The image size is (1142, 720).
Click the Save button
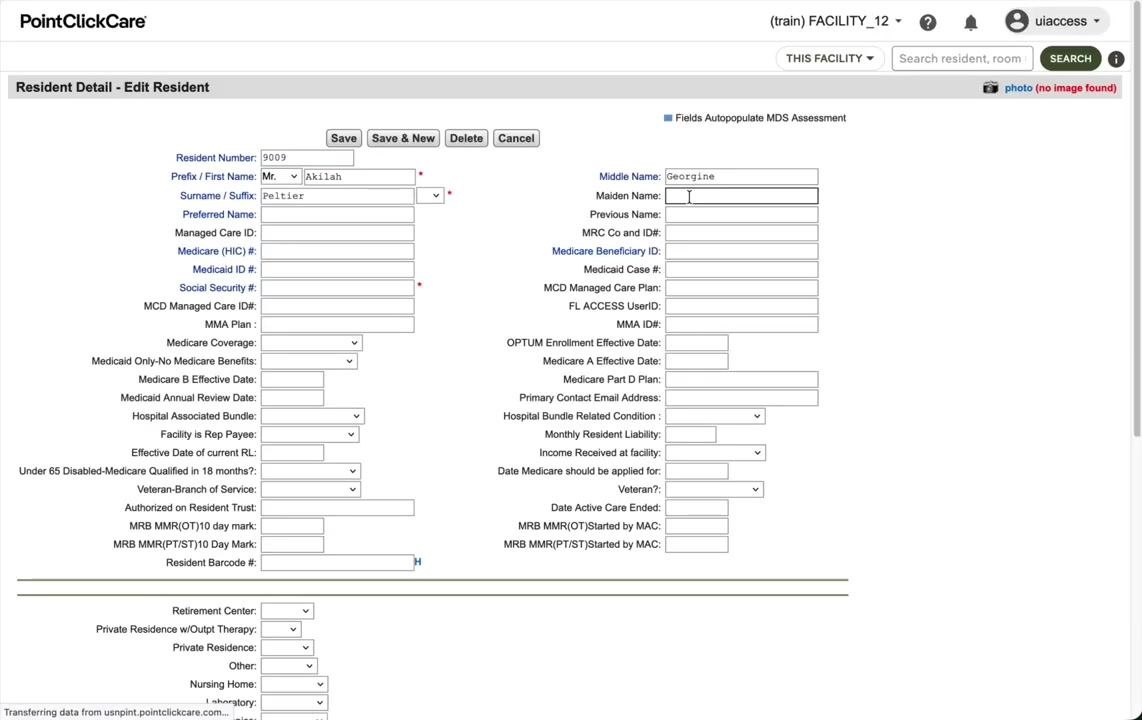point(344,138)
